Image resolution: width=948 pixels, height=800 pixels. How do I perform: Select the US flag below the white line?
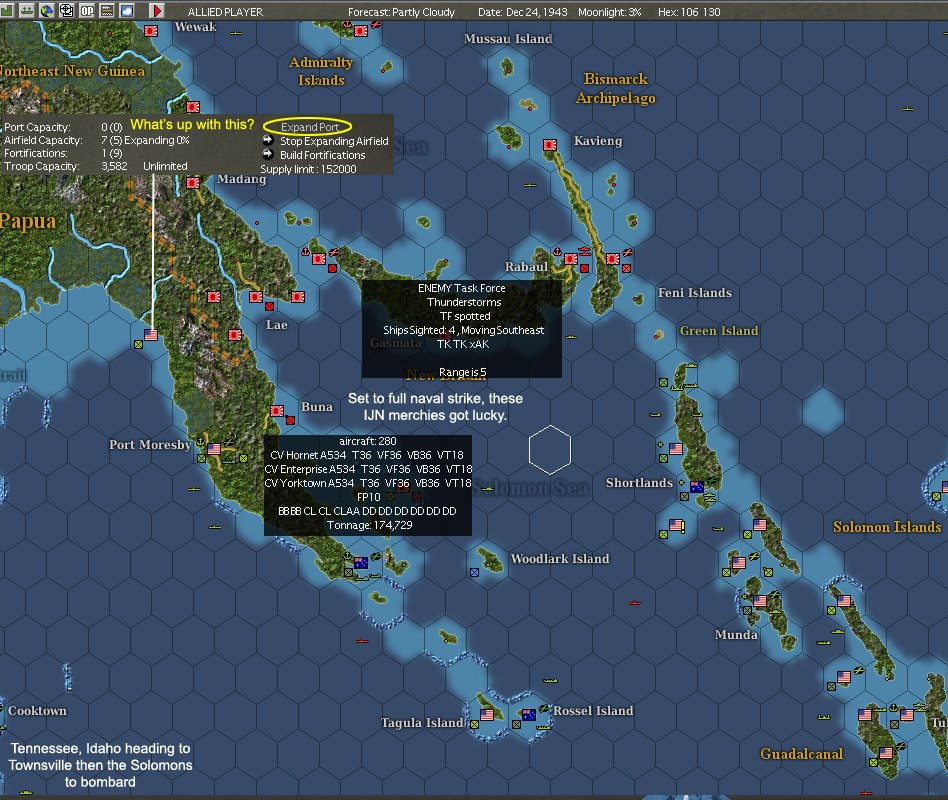(x=151, y=335)
